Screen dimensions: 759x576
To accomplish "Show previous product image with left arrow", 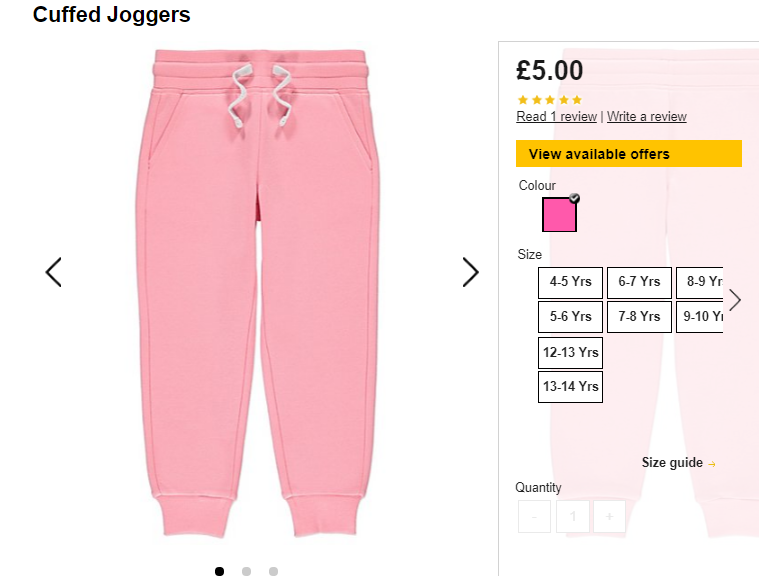I will tap(53, 272).
